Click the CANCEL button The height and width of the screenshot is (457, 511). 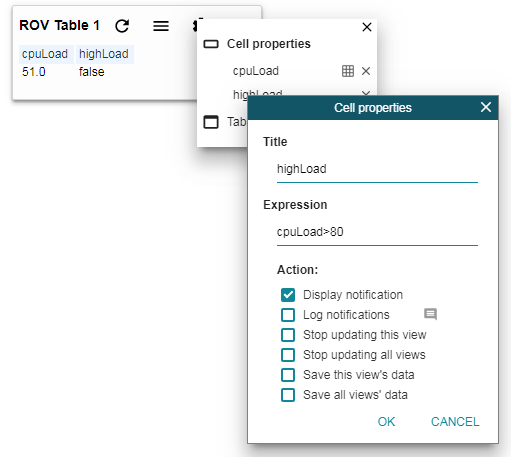(455, 422)
